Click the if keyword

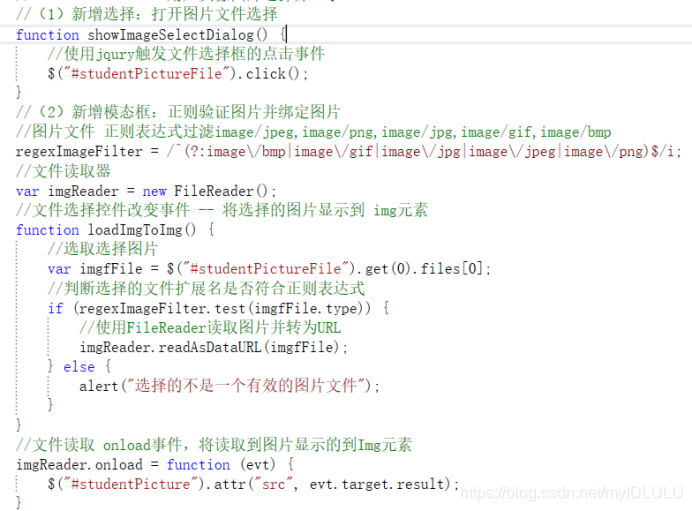click(56, 308)
